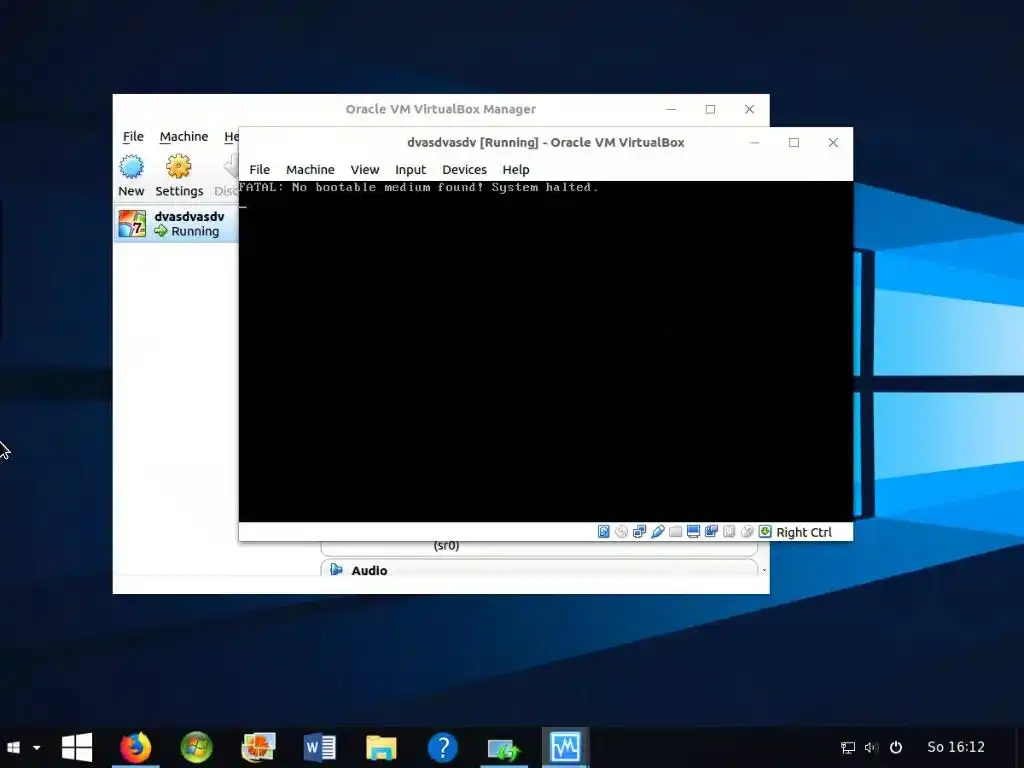Click the small panel menu arrow dropdown

click(37, 747)
